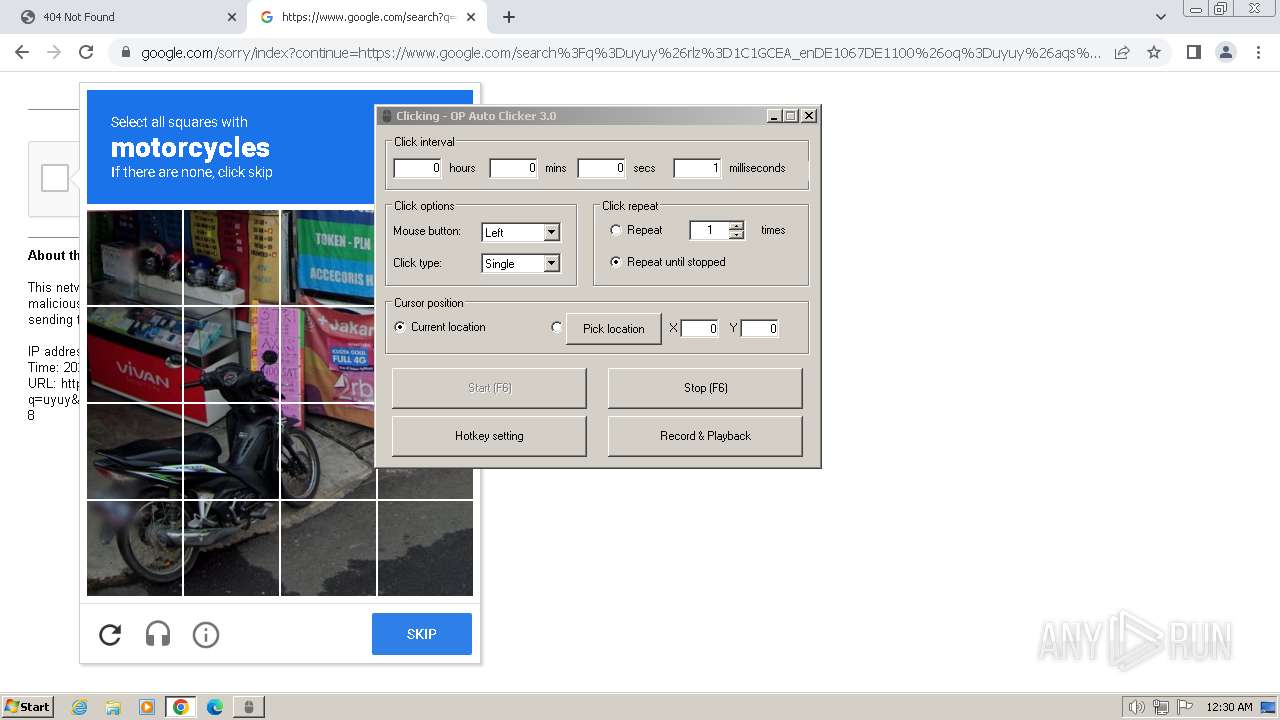Open the Start menu
Screen dimensions: 1280x720
pos(27,707)
